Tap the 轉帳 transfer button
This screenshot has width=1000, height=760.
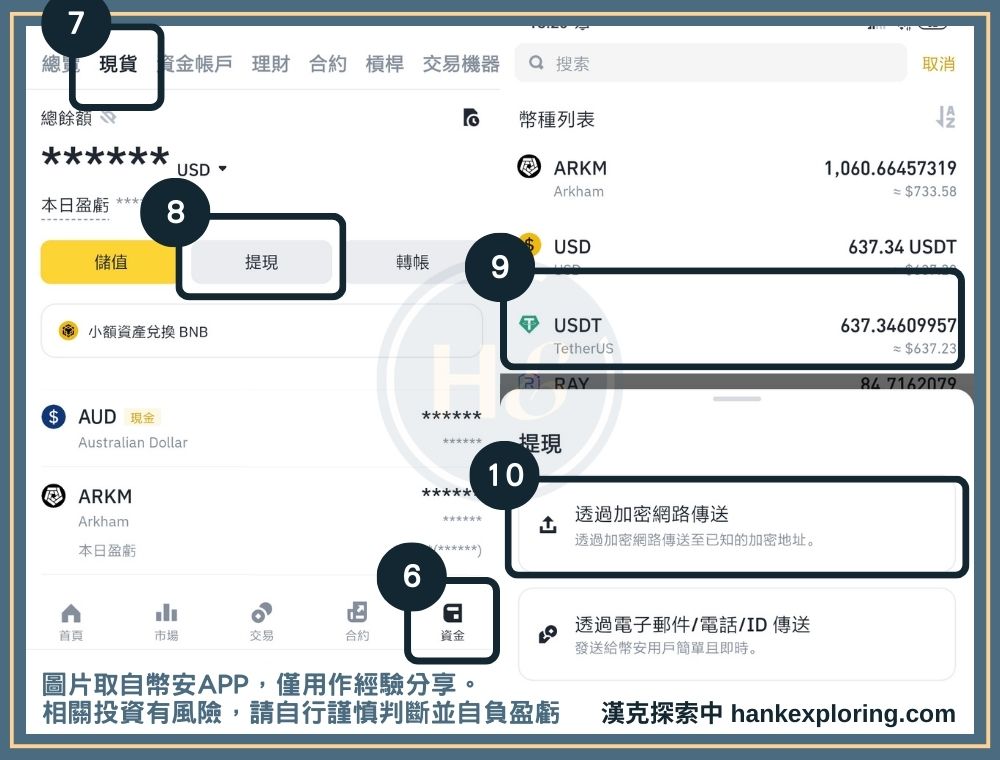click(x=413, y=262)
